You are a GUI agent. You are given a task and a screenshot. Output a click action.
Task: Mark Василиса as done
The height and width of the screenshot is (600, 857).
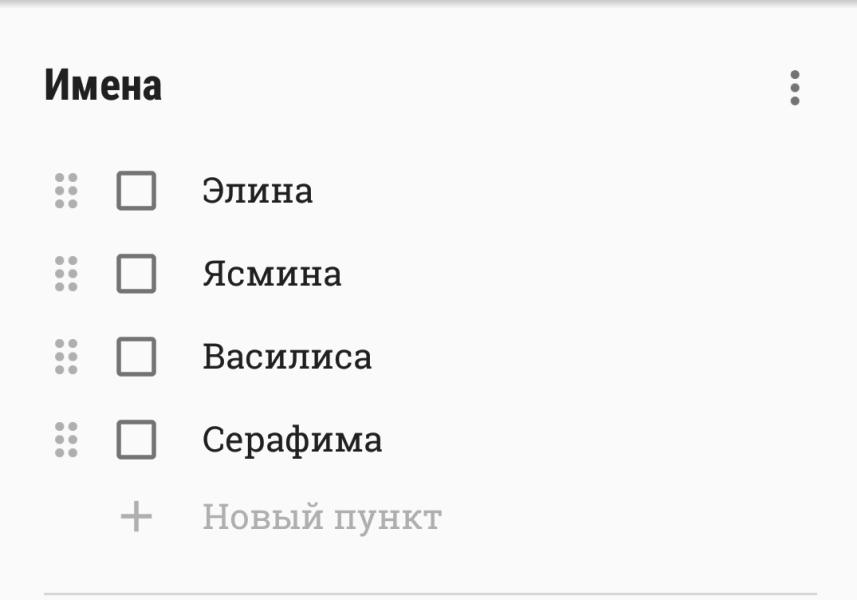(x=136, y=357)
